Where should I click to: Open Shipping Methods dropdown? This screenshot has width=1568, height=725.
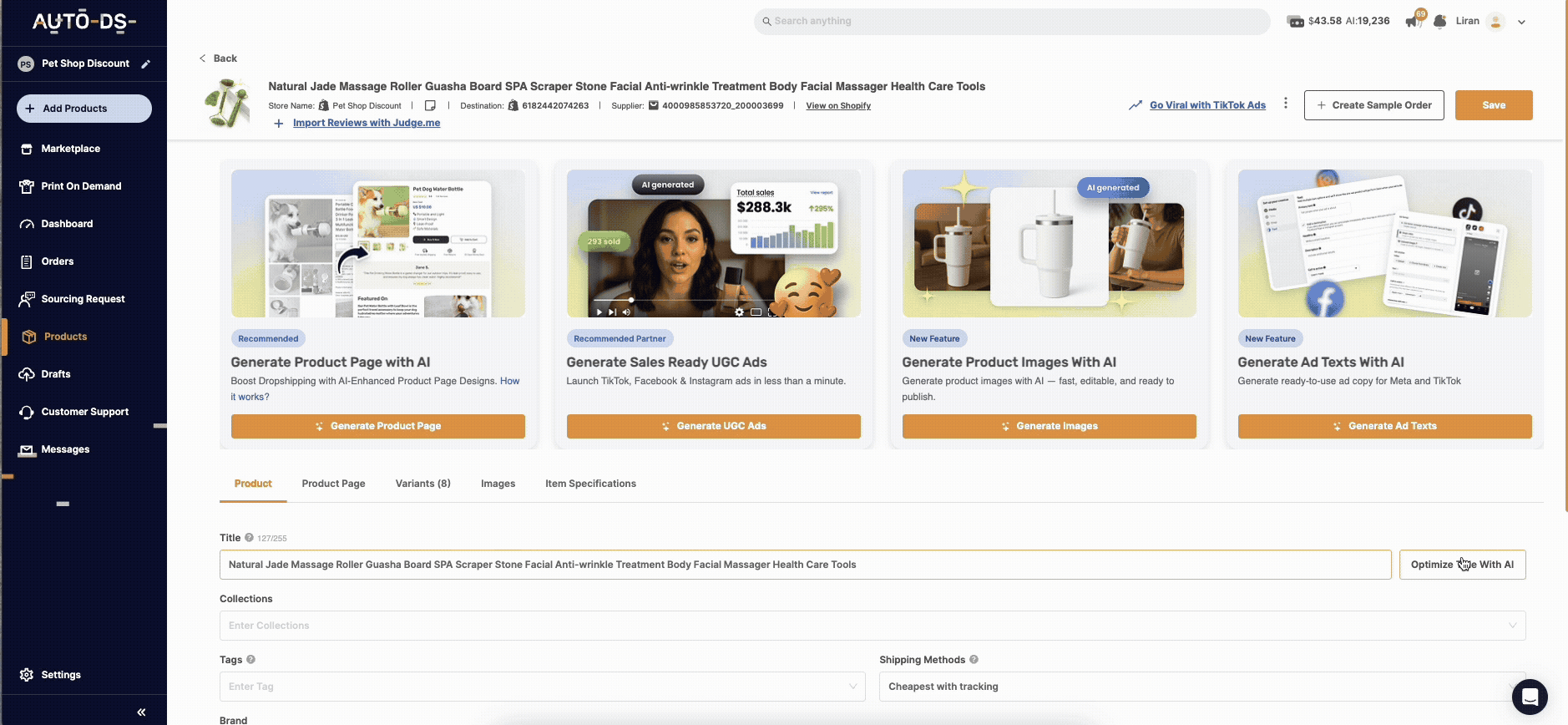[1202, 687]
